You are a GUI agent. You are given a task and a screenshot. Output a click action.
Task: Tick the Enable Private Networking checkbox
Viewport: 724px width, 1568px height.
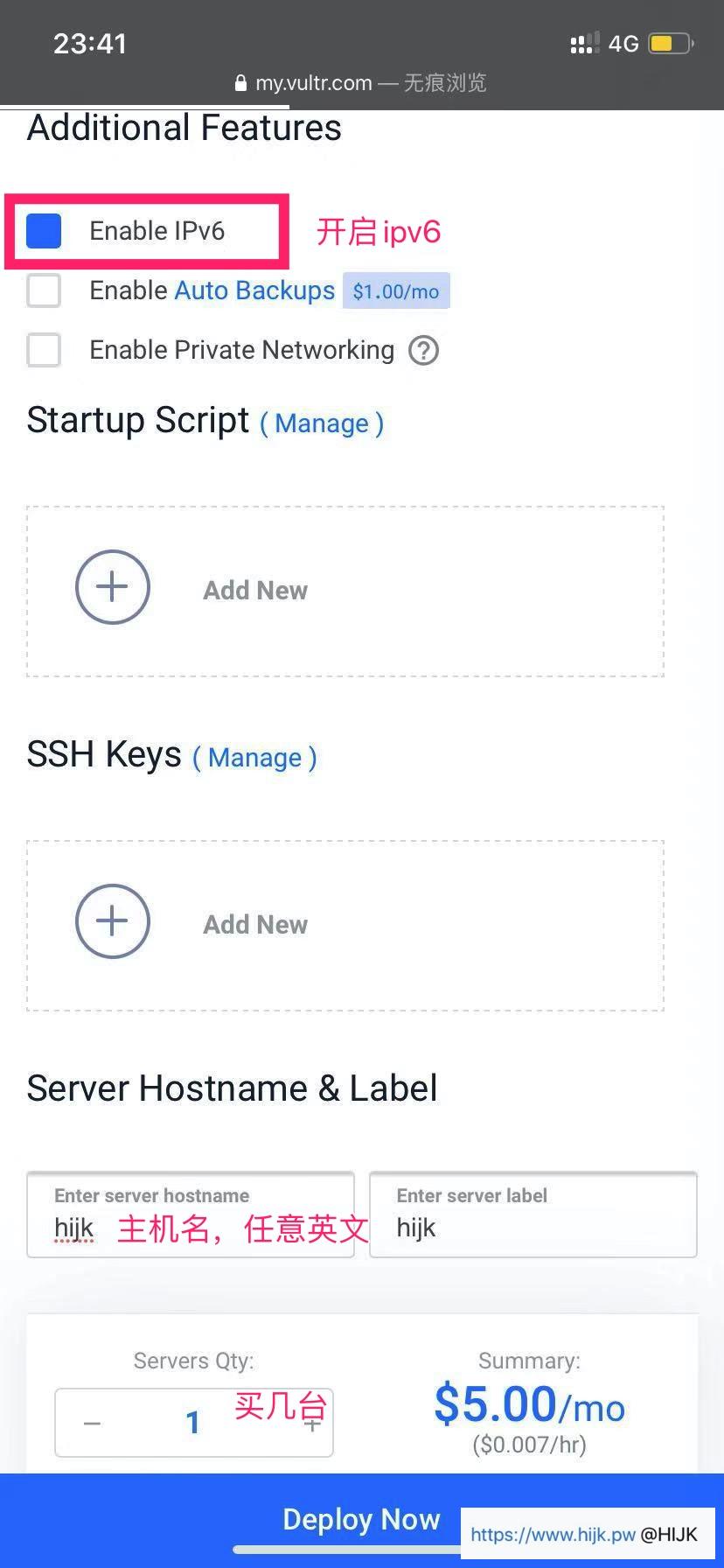click(x=44, y=350)
